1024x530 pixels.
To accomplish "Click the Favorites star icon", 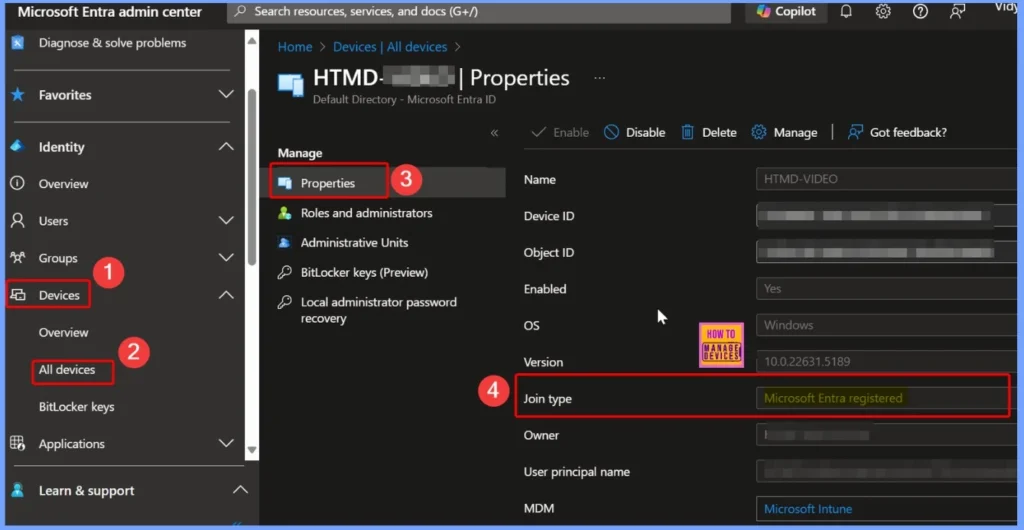I will click(x=18, y=95).
